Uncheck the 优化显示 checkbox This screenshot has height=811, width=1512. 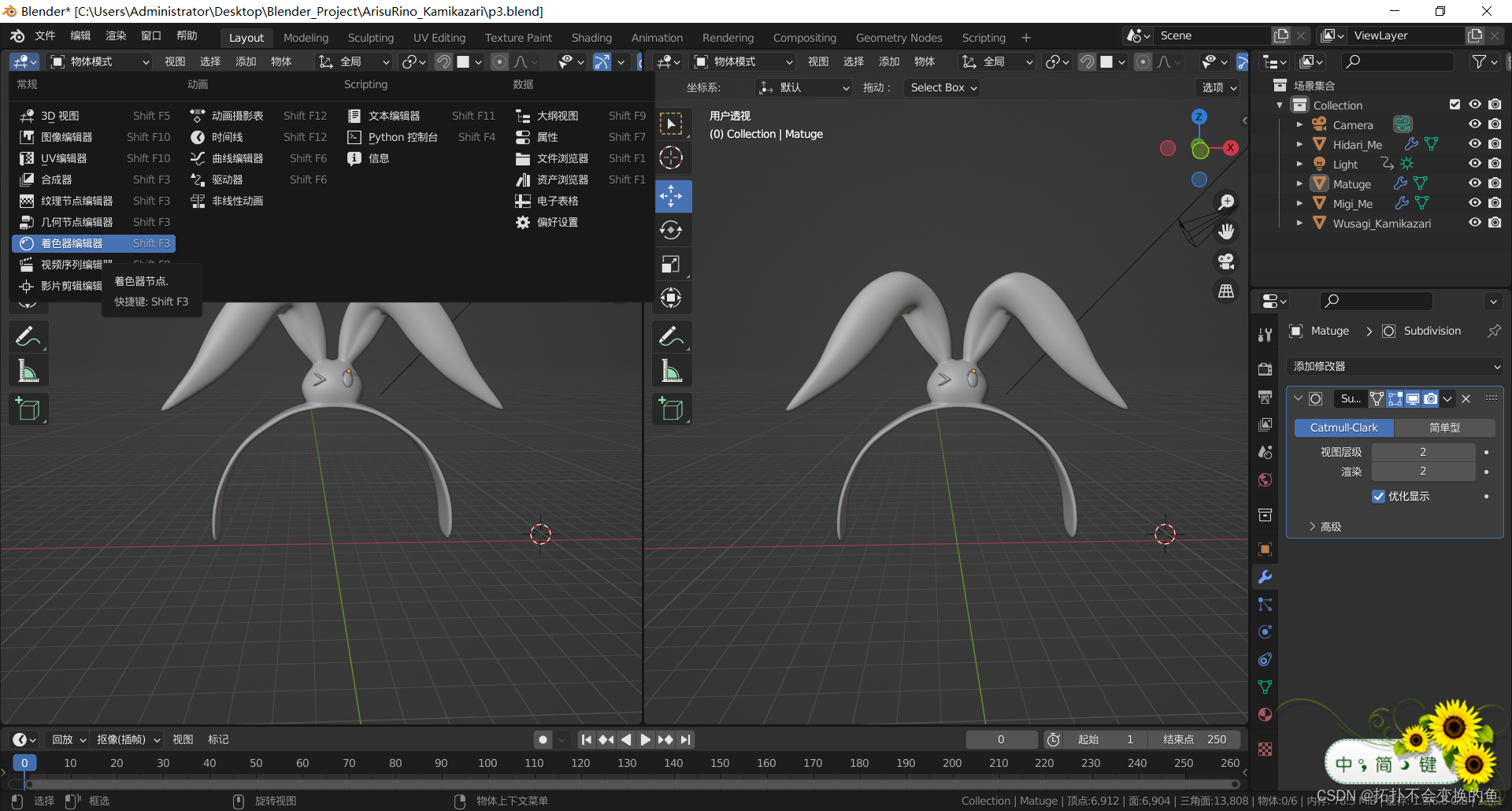(x=1378, y=496)
